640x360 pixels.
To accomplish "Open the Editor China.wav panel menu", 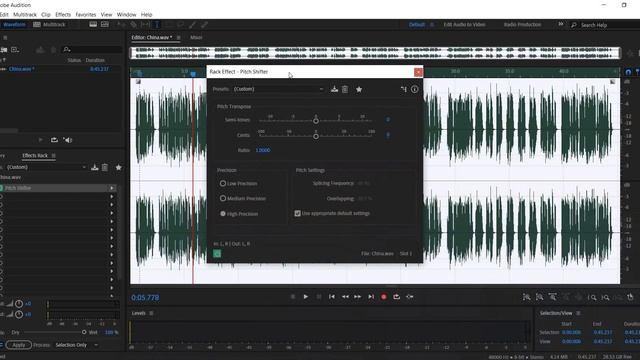I will pos(178,37).
